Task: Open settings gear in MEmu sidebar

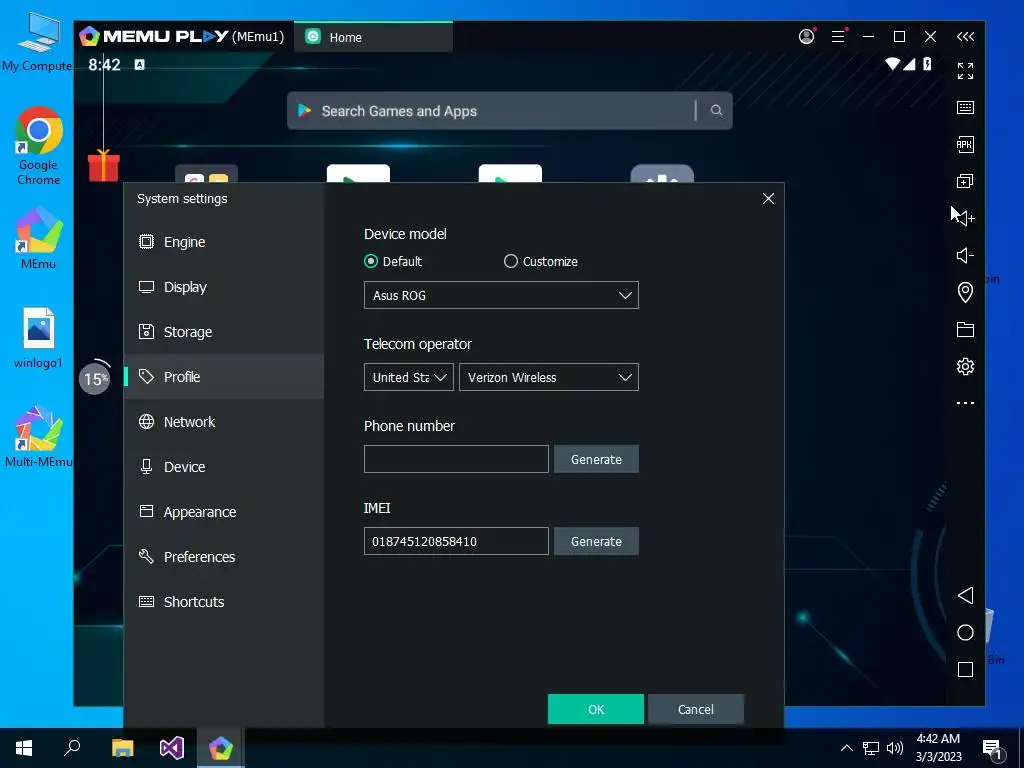Action: [x=965, y=366]
